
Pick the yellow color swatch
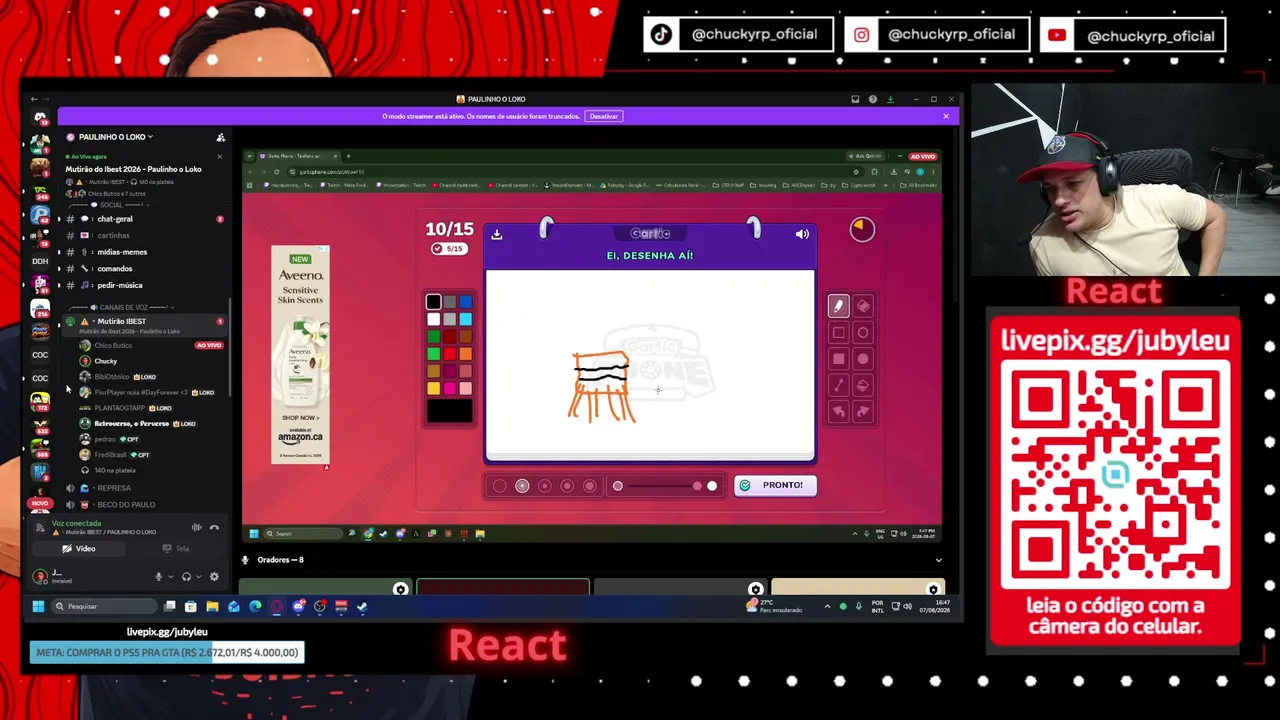[x=433, y=388]
